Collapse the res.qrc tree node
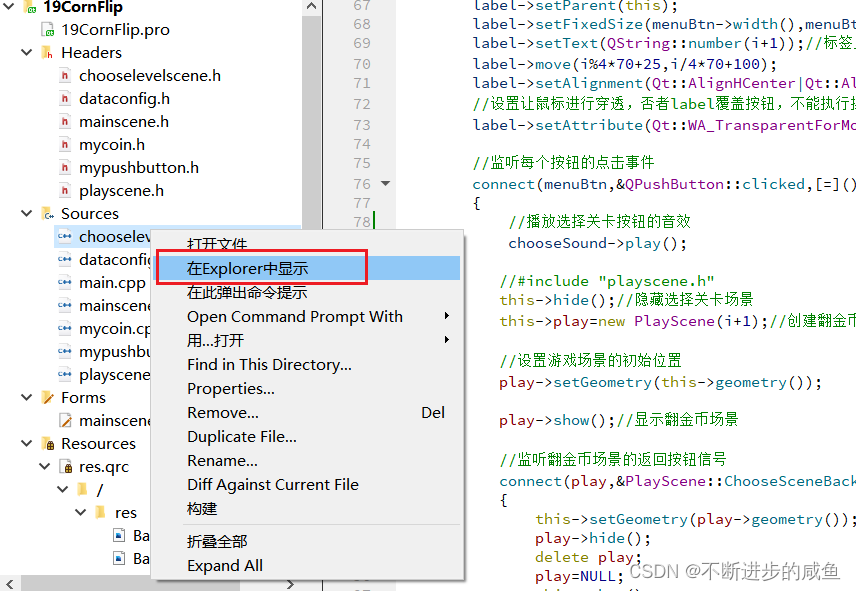 [44, 467]
